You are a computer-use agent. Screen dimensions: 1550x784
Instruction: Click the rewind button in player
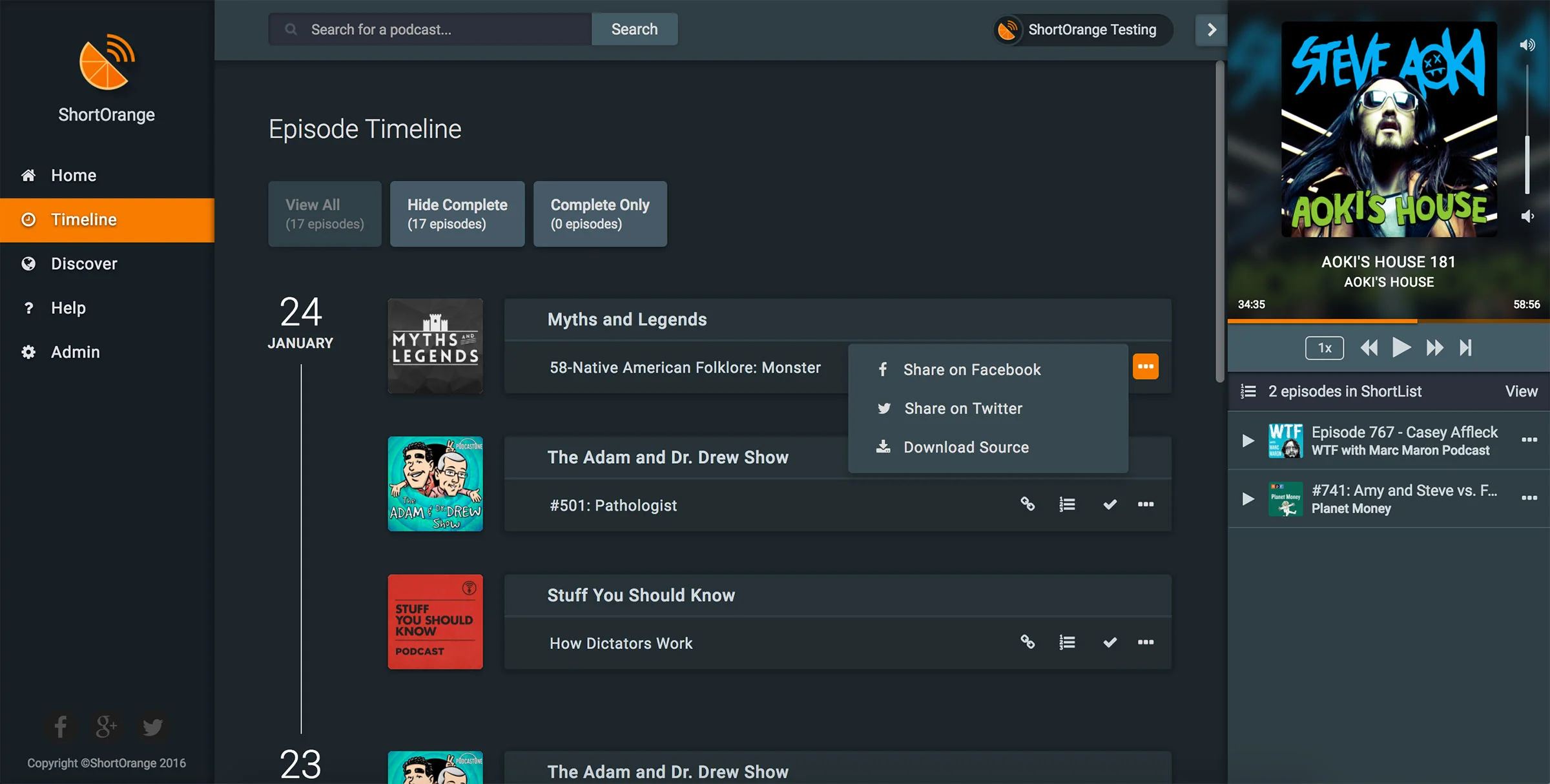[x=1369, y=347]
